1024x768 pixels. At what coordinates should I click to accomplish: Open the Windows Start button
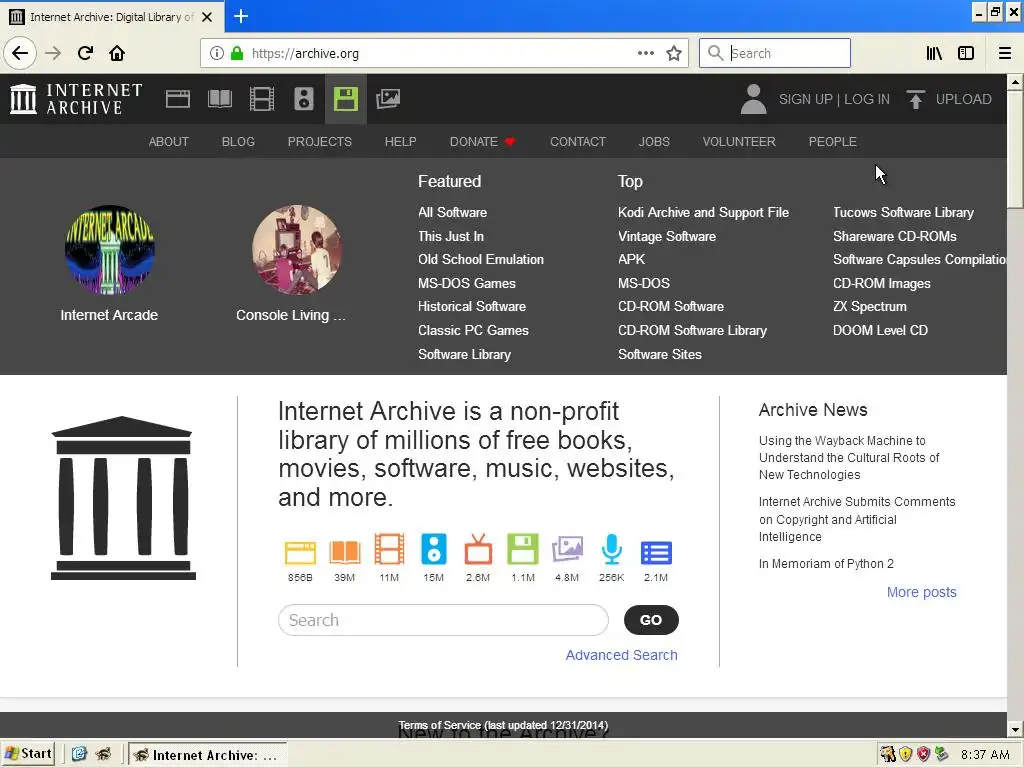point(27,754)
